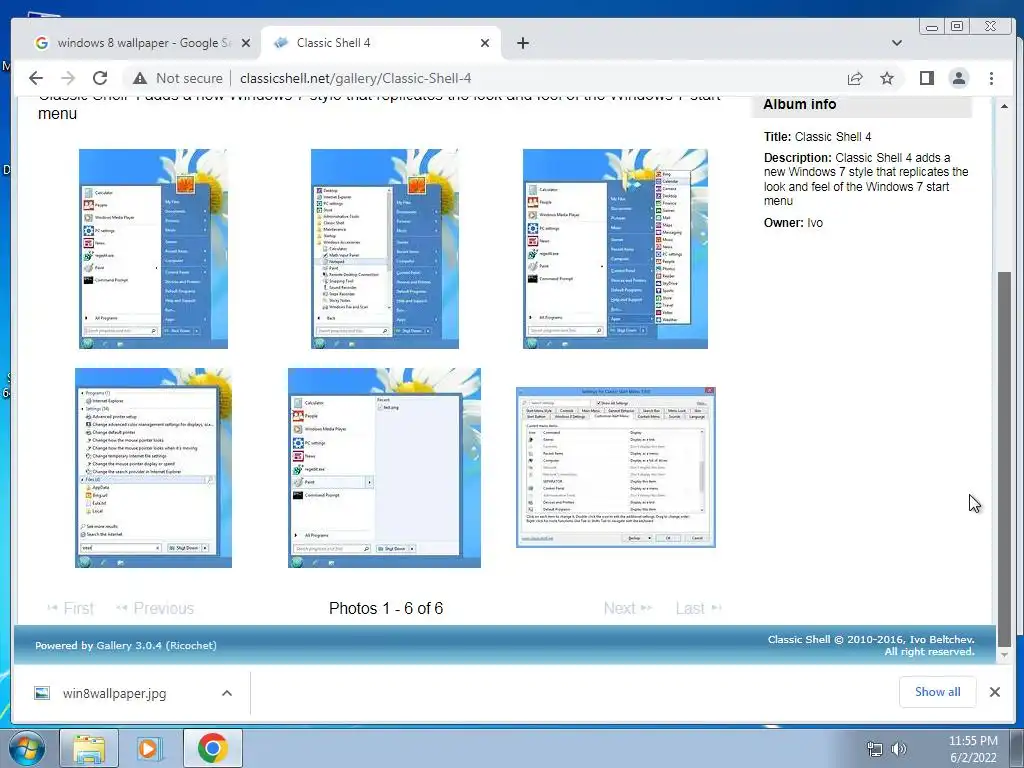Click the Last pagination link
Viewport: 1024px width, 768px height.
tap(698, 609)
